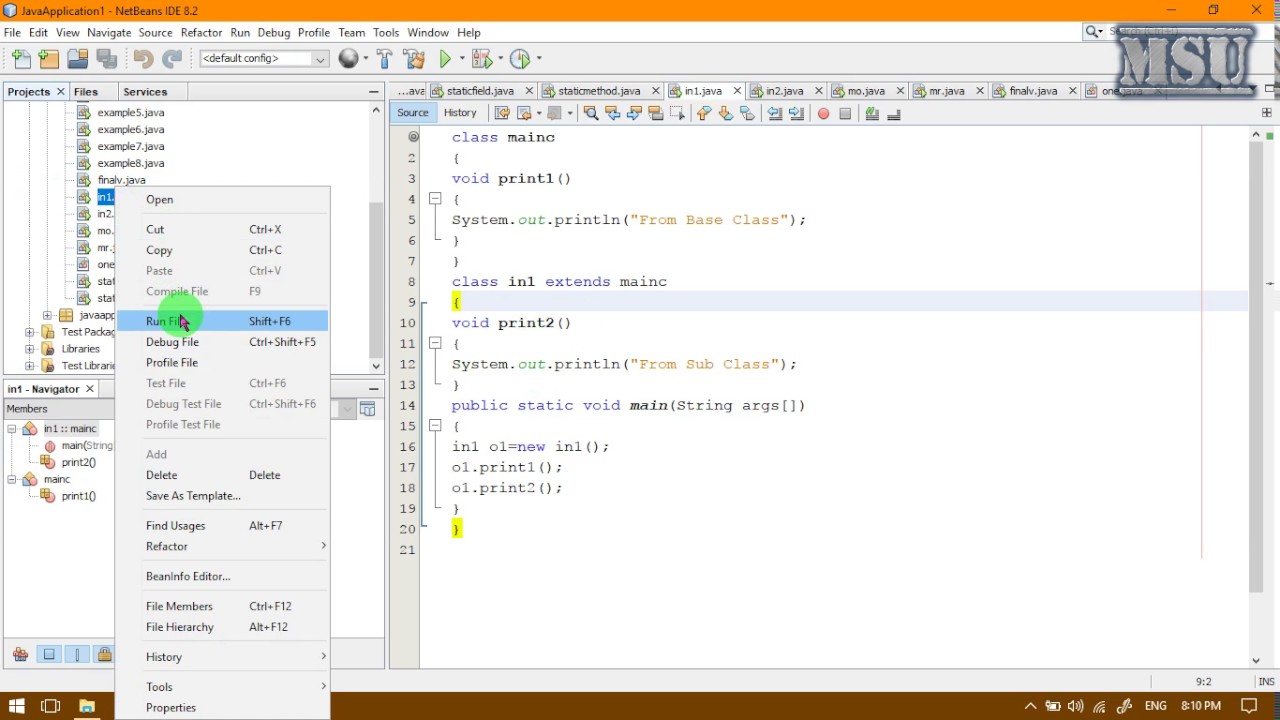Toggle Show Fields filter in Navigator
Image resolution: width=1280 pixels, height=720 pixels.
(48, 654)
